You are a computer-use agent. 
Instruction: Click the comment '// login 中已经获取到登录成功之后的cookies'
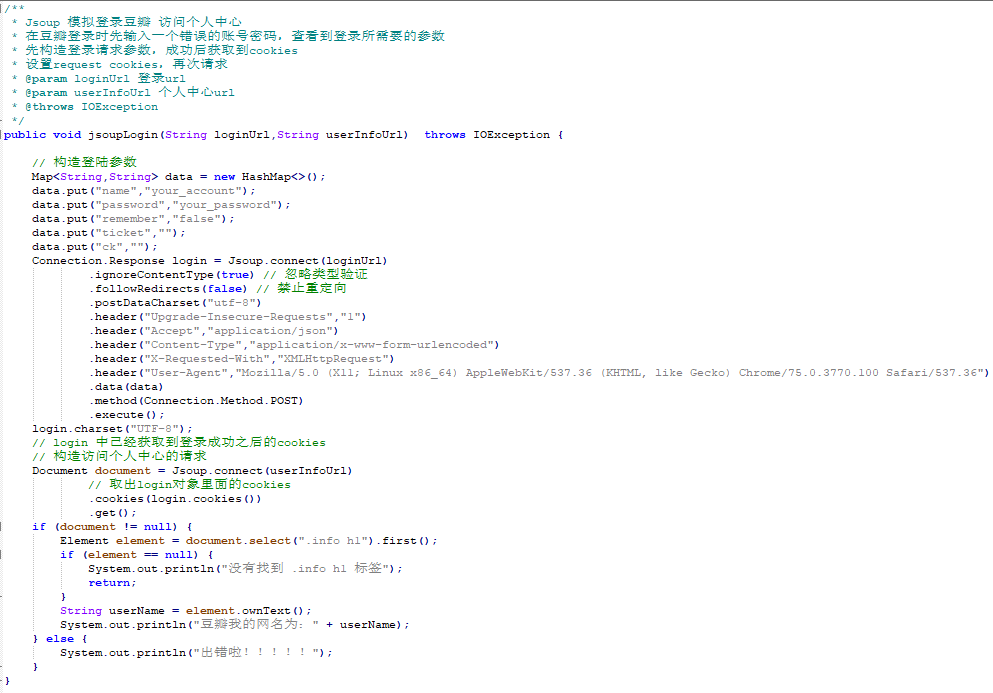point(179,442)
